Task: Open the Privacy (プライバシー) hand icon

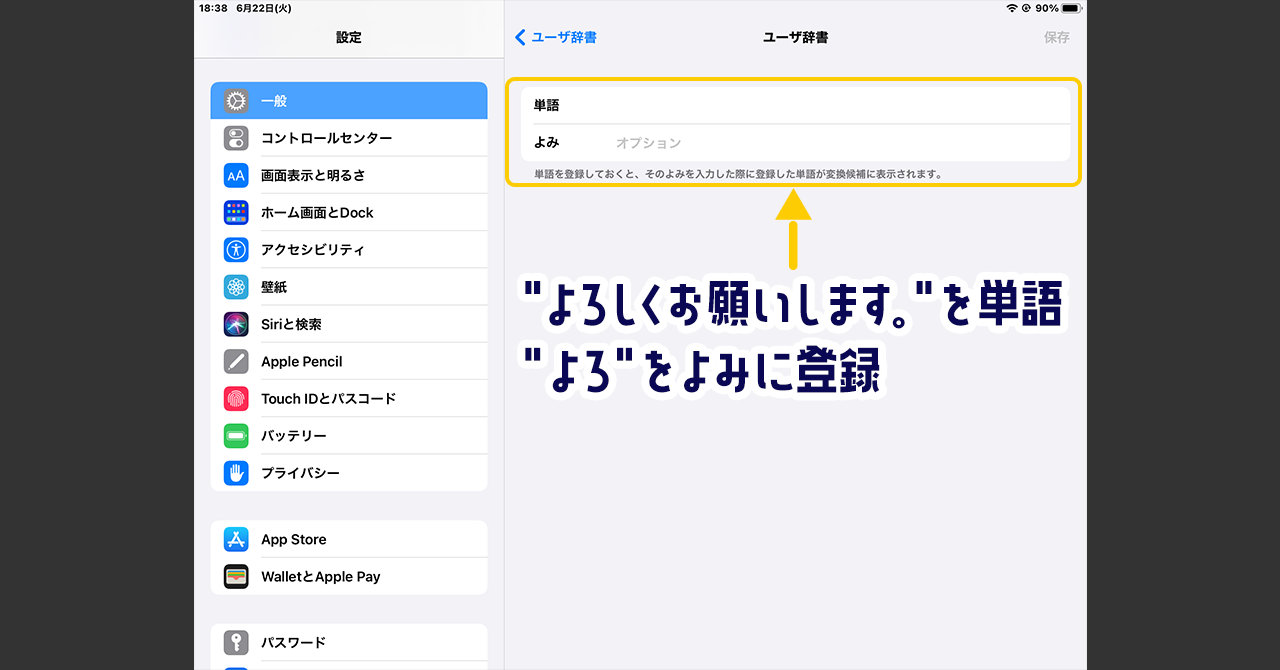Action: (x=236, y=473)
